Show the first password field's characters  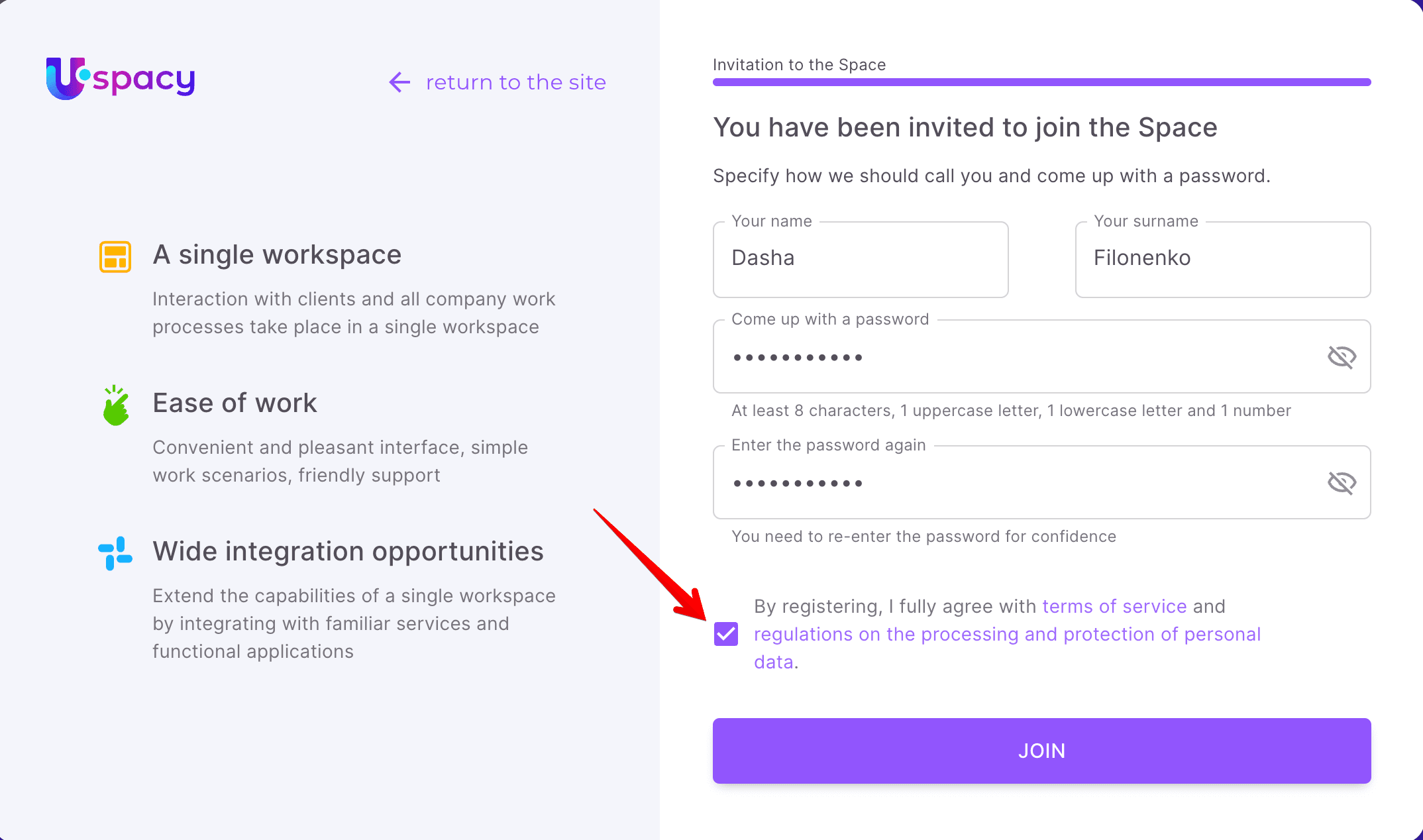click(x=1342, y=357)
